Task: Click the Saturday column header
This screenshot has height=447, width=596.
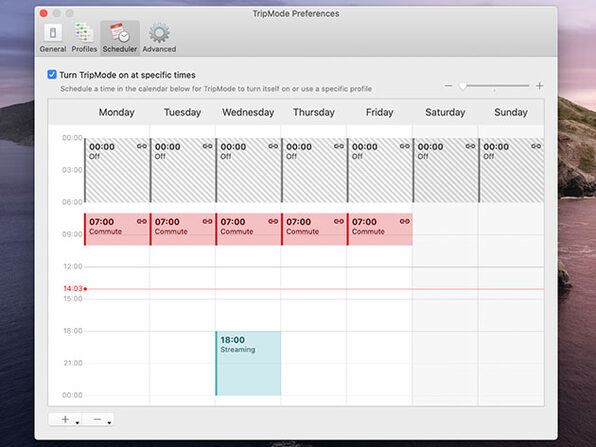Action: [445, 112]
